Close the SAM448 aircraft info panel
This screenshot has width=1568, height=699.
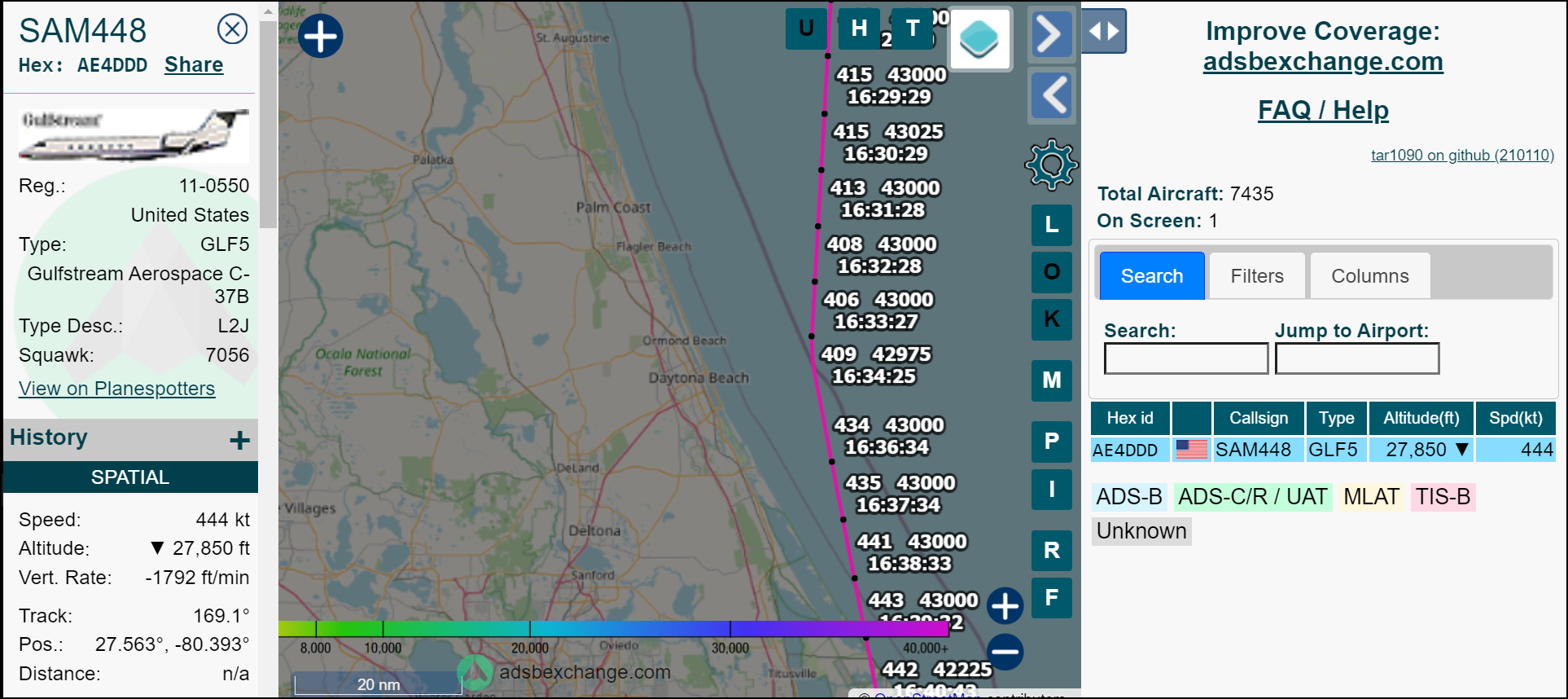[232, 29]
